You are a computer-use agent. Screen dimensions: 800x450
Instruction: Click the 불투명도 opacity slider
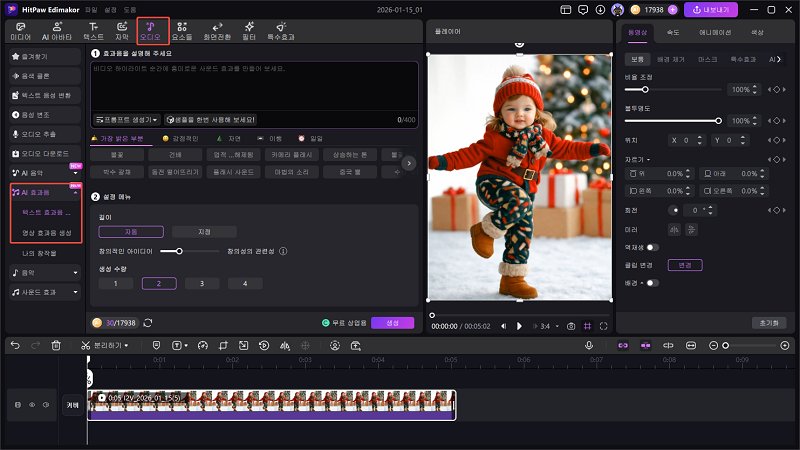click(x=672, y=121)
